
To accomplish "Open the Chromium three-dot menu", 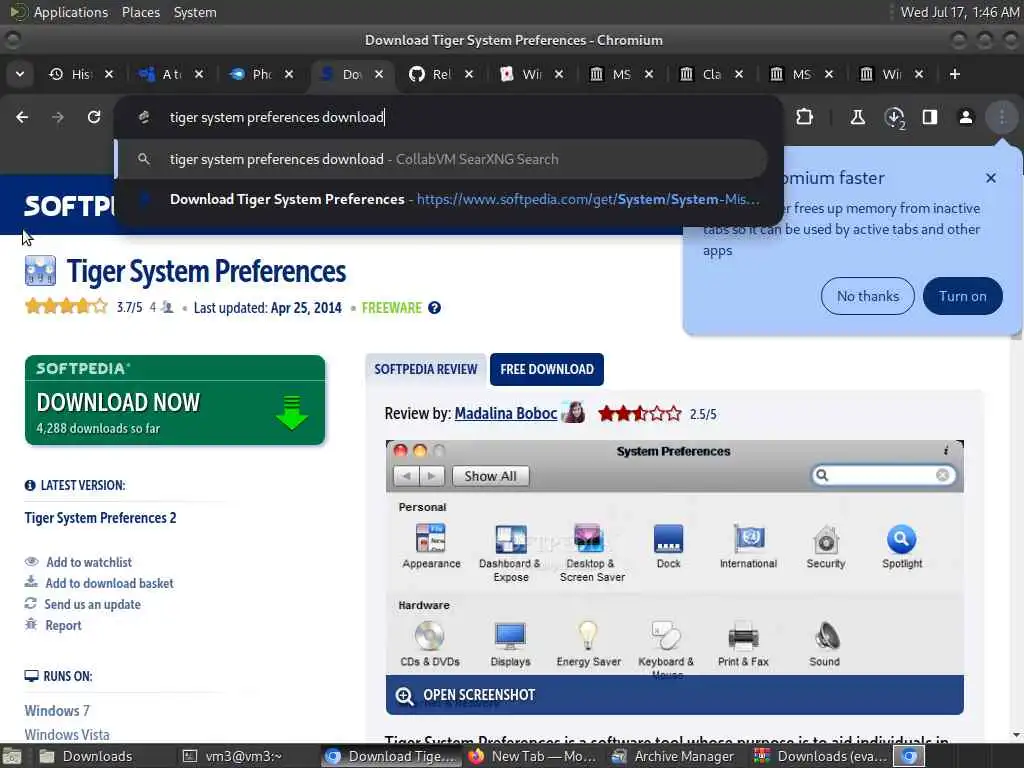I will pos(1002,117).
